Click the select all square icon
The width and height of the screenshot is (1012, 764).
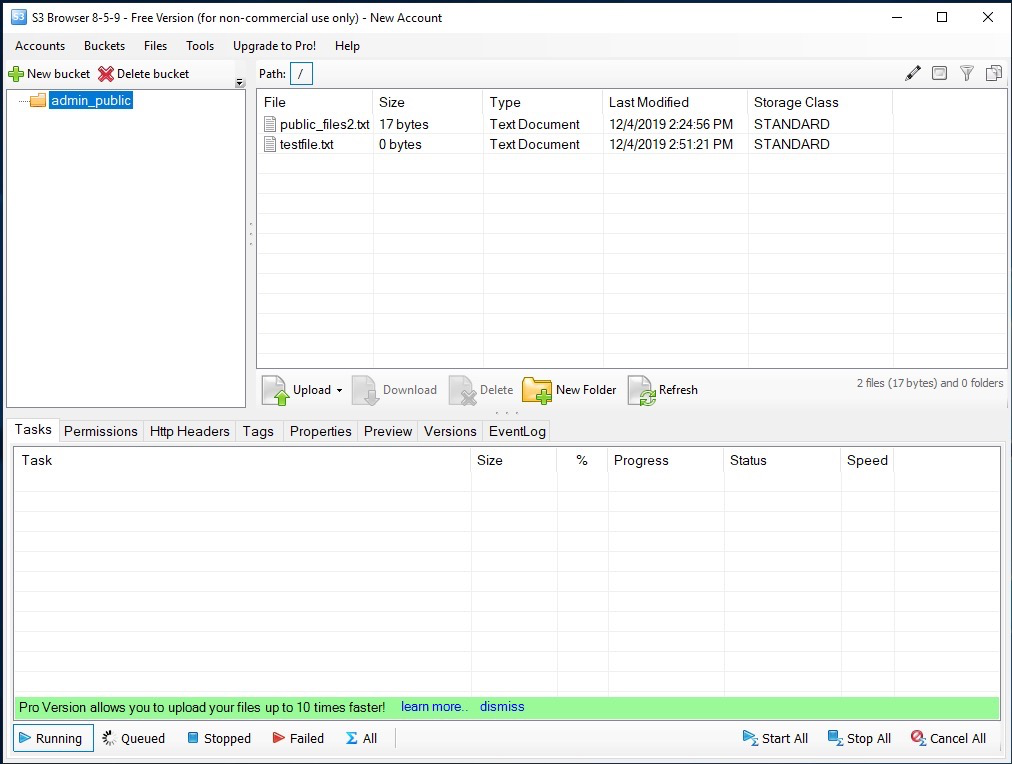[940, 74]
